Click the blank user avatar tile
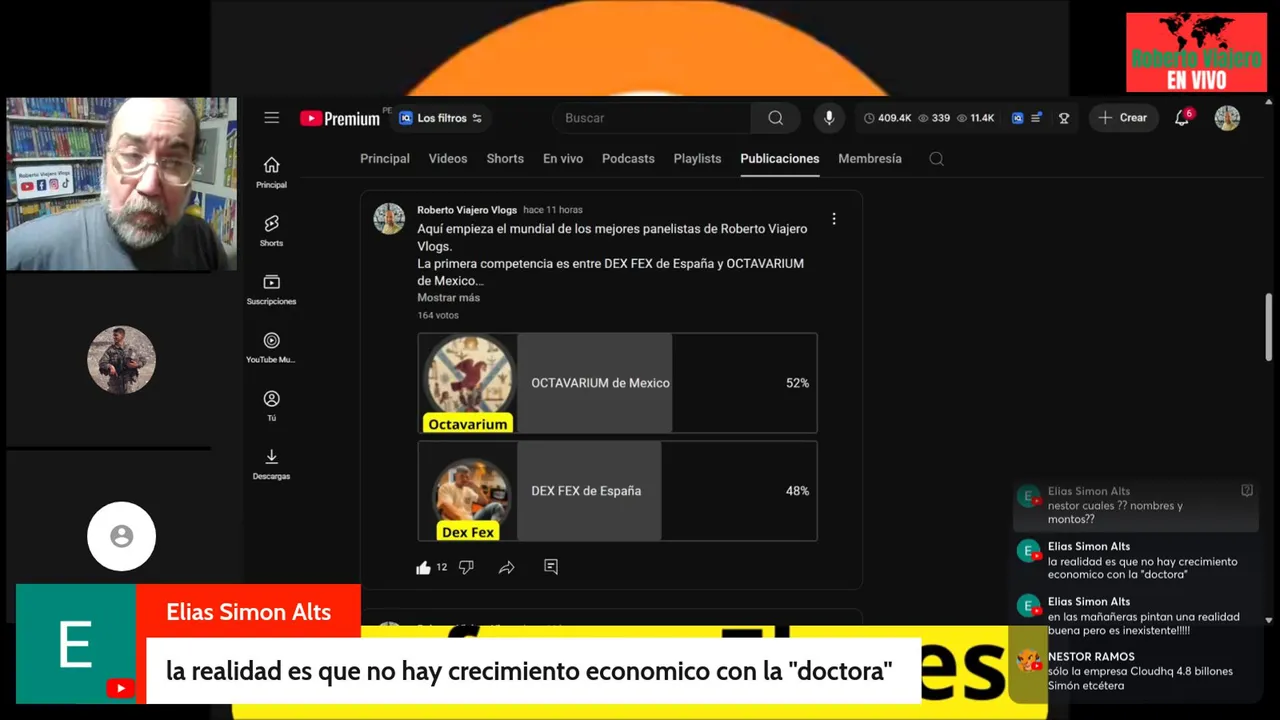This screenshot has height=720, width=1280. coord(121,536)
